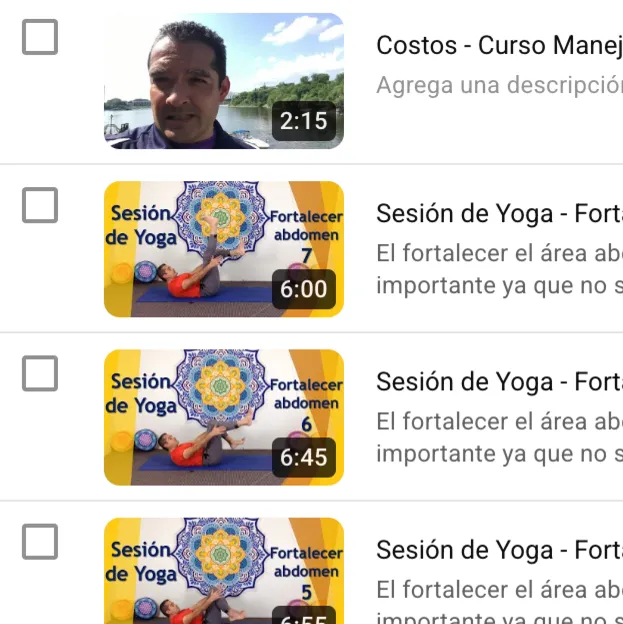Mark checkbox next to Fortalecer abdomen 5 video
623x624 pixels.
pos(40,542)
